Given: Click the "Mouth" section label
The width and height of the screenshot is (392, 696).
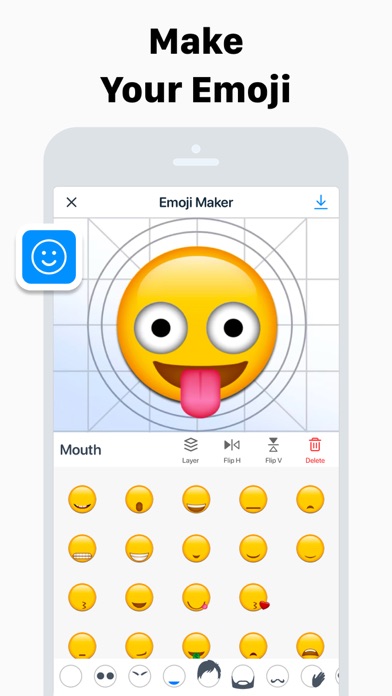Looking at the screenshot, I should [x=80, y=450].
